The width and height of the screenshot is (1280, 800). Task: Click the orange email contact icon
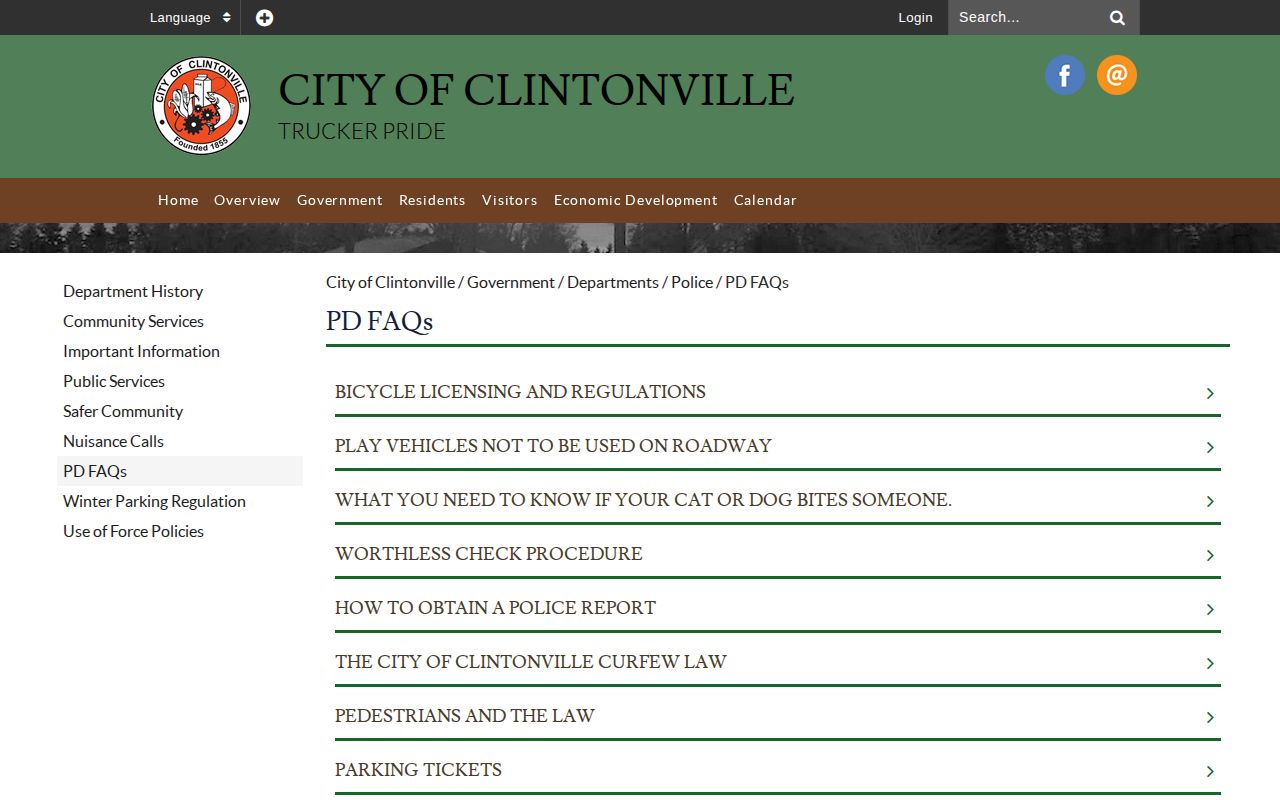[1117, 75]
